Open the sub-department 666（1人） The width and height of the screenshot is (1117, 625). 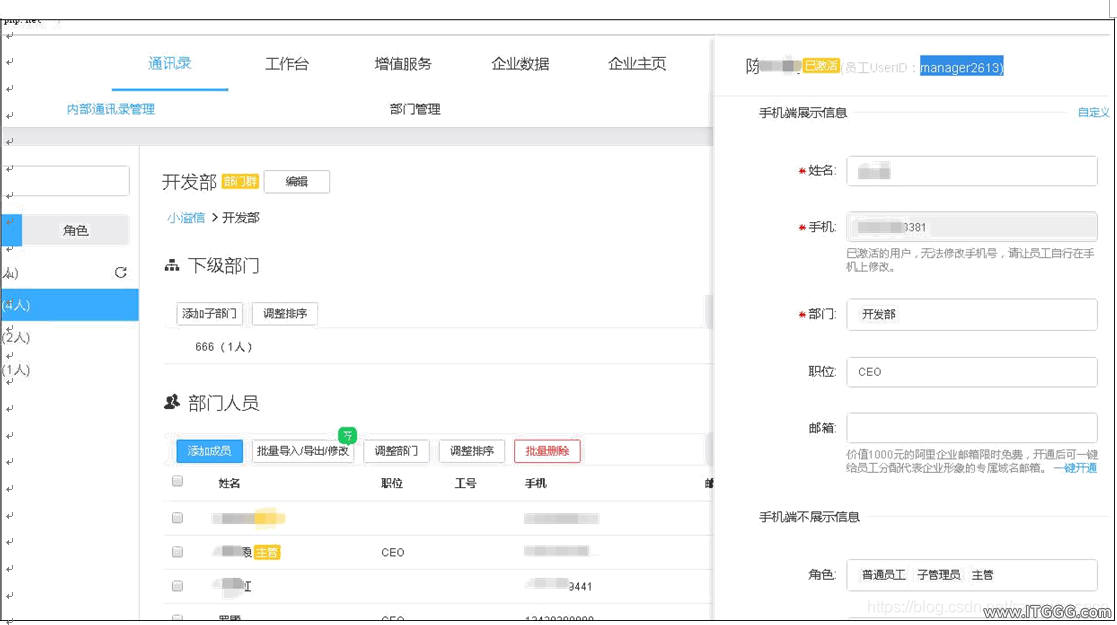click(x=224, y=347)
